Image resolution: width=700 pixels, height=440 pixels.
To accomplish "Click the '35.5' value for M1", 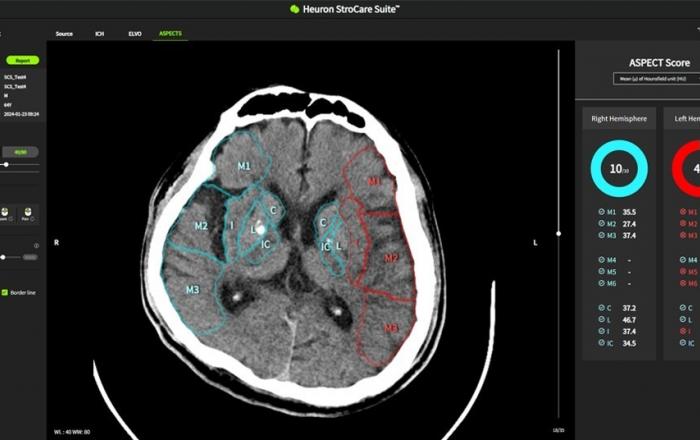I will point(629,212).
